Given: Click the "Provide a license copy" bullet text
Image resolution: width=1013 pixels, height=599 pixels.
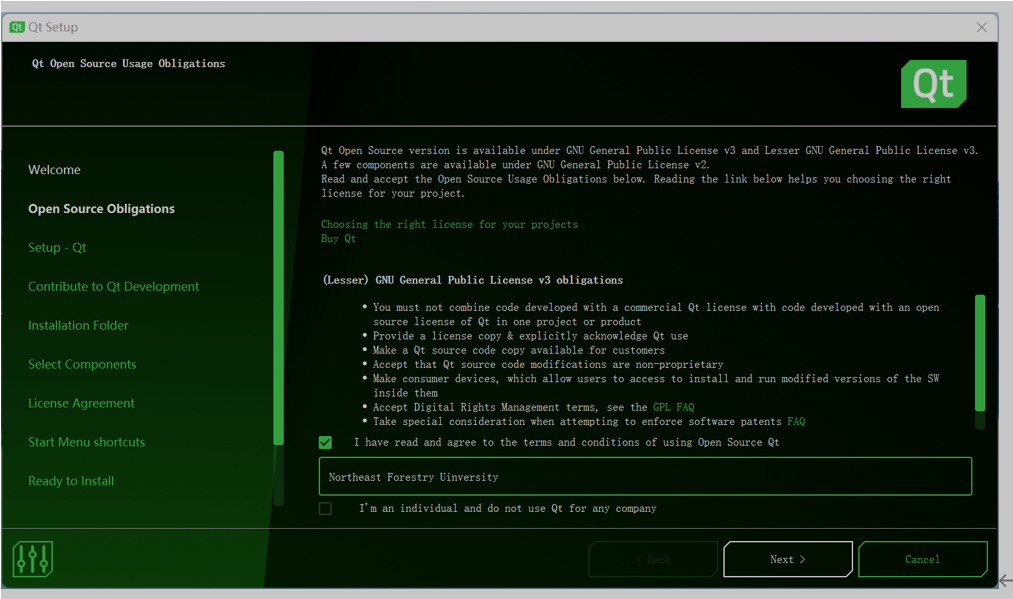Looking at the screenshot, I should (530, 336).
